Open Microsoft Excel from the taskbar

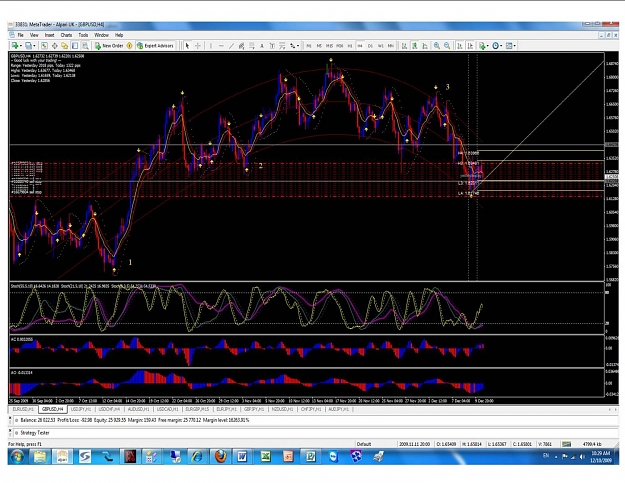(x=265, y=457)
